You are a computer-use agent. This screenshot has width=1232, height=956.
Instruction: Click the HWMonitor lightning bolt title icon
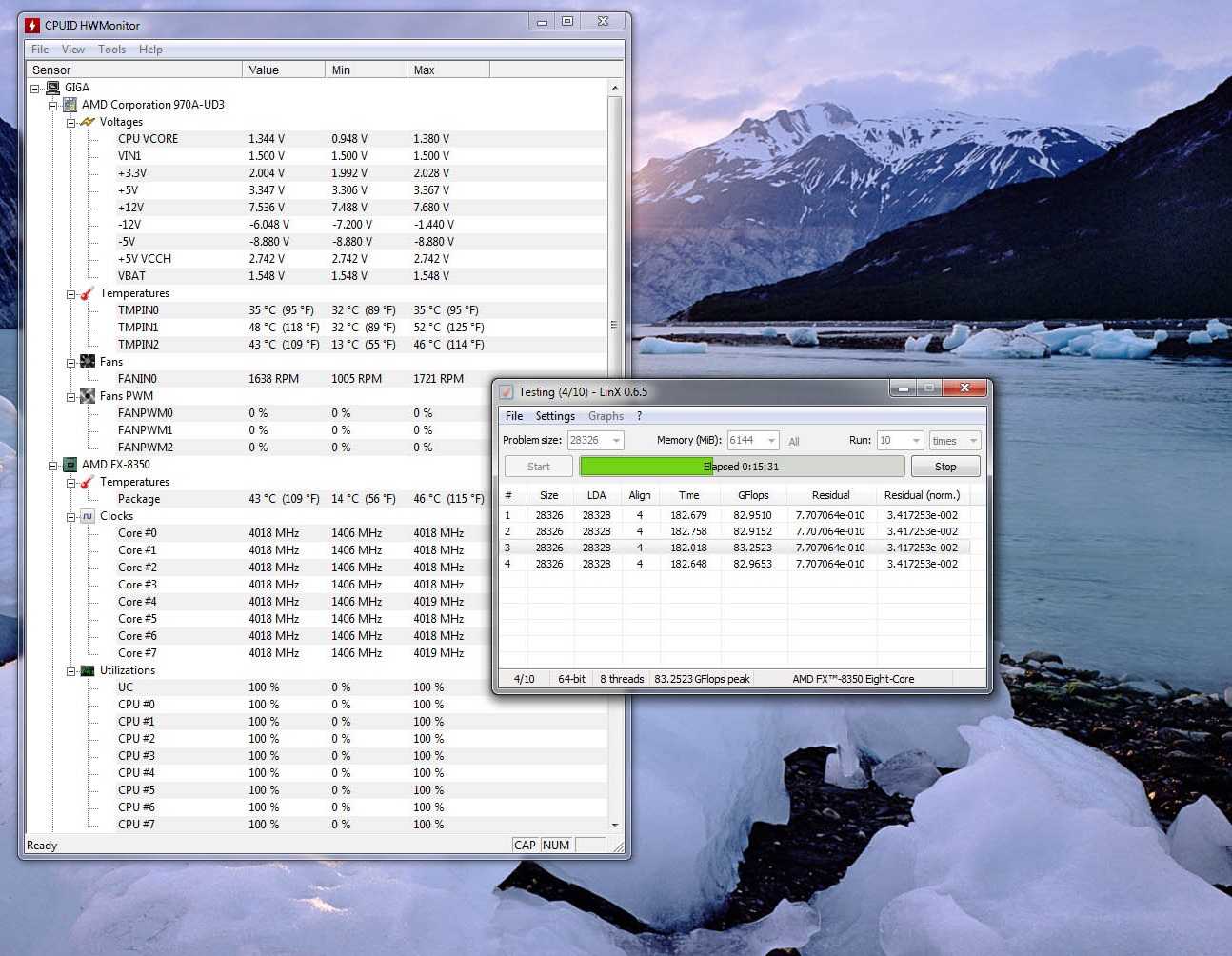click(32, 25)
